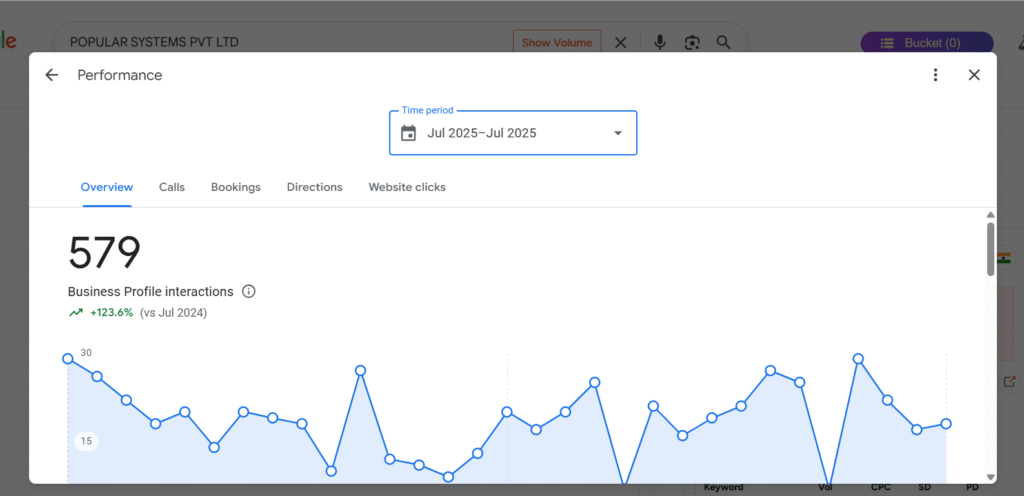Image resolution: width=1024 pixels, height=496 pixels.
Task: Select the Directions tab
Action: [x=314, y=187]
